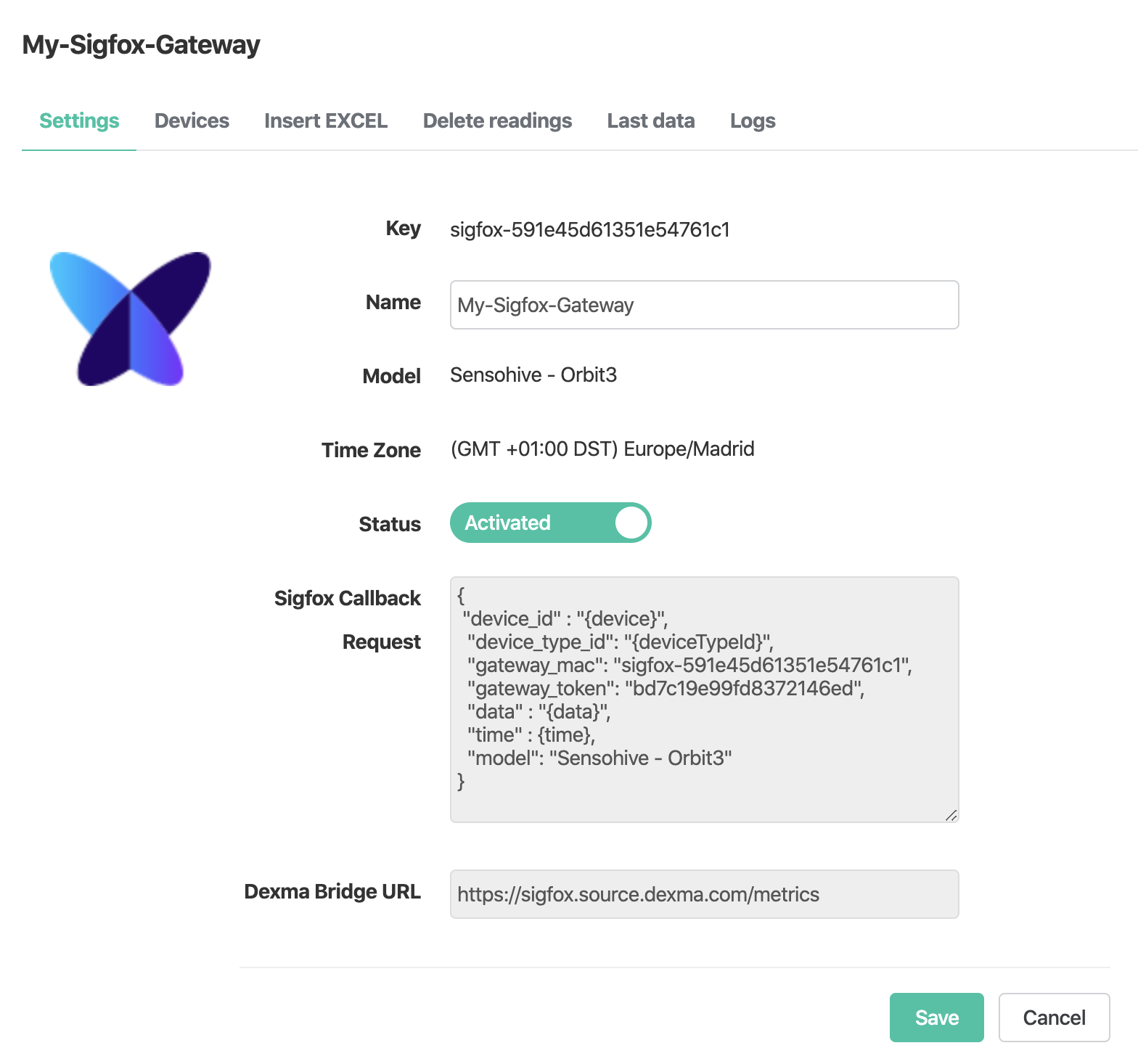This screenshot has width=1138, height=1064.
Task: Click the Status label
Action: [390, 524]
